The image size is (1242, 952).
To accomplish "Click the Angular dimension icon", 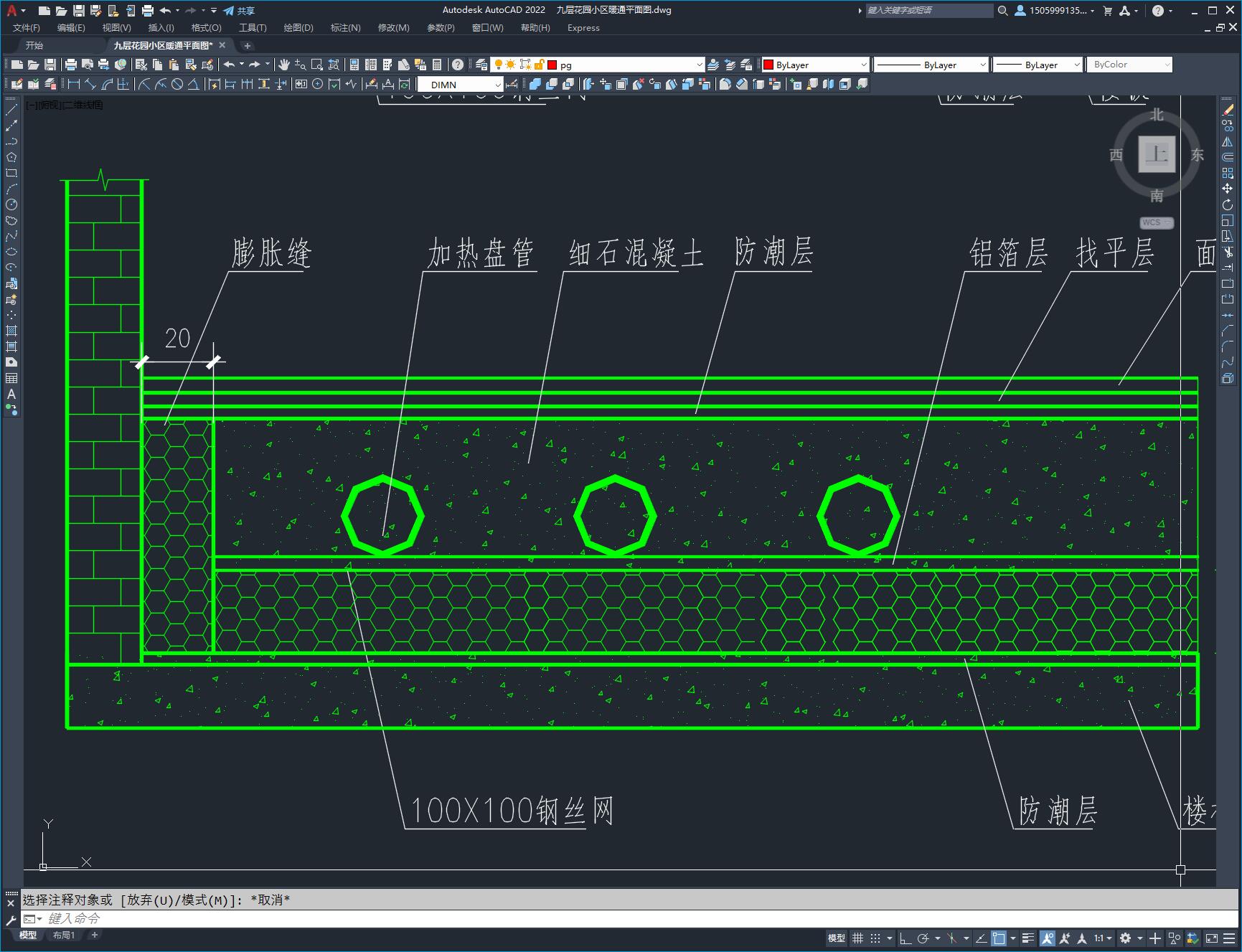I will click(x=194, y=84).
